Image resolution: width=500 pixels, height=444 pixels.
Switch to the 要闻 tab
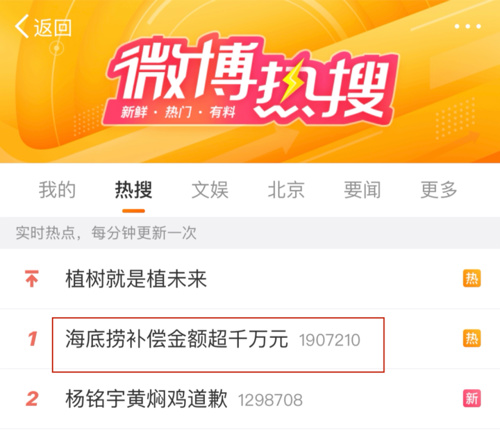tap(362, 190)
